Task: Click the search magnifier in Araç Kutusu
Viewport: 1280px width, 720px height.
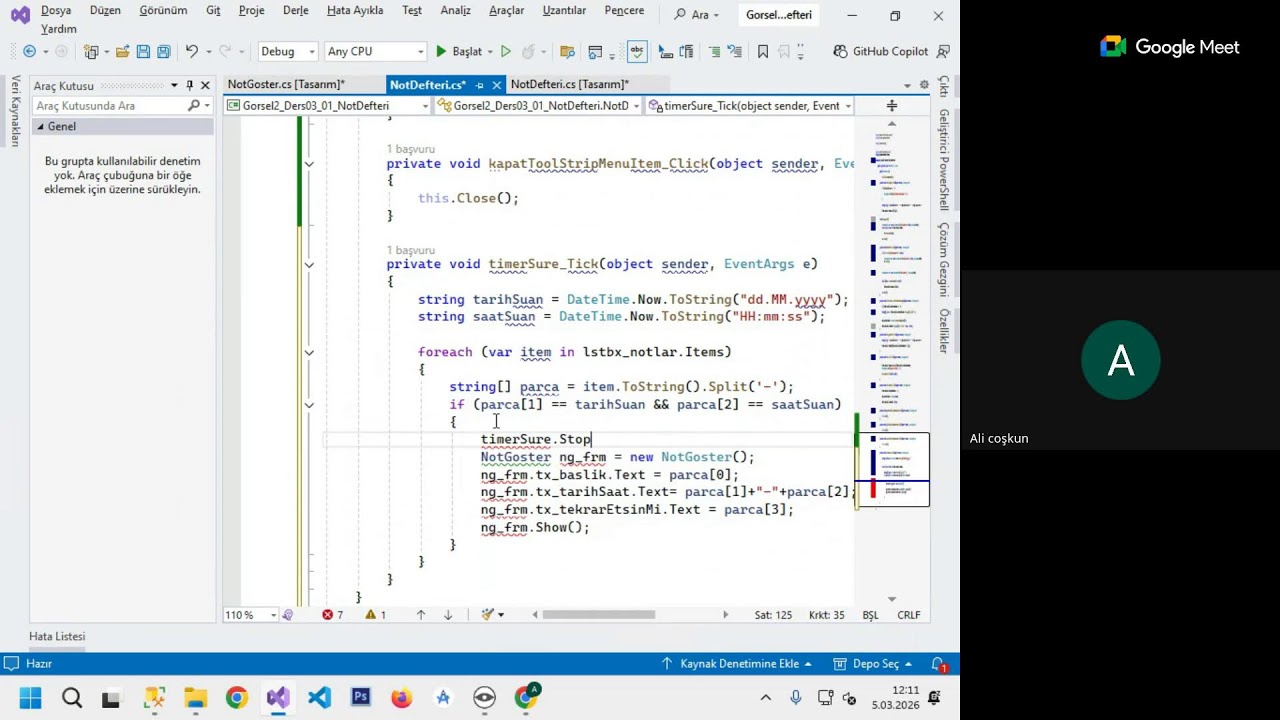Action: pyautogui.click(x=194, y=105)
